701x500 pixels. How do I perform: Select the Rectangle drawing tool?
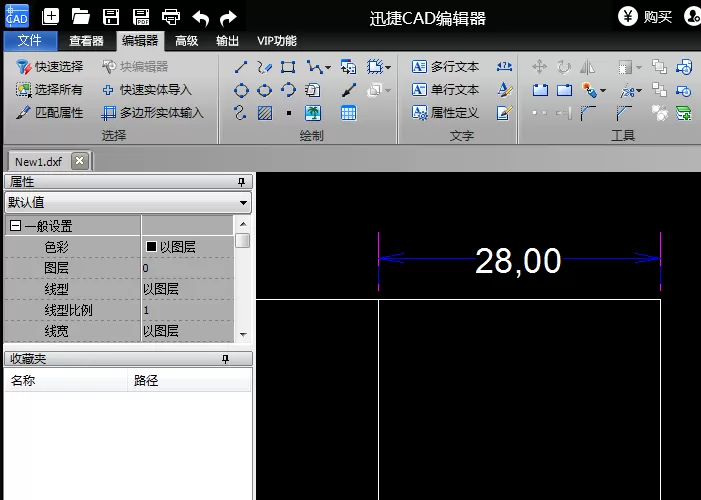tap(287, 67)
